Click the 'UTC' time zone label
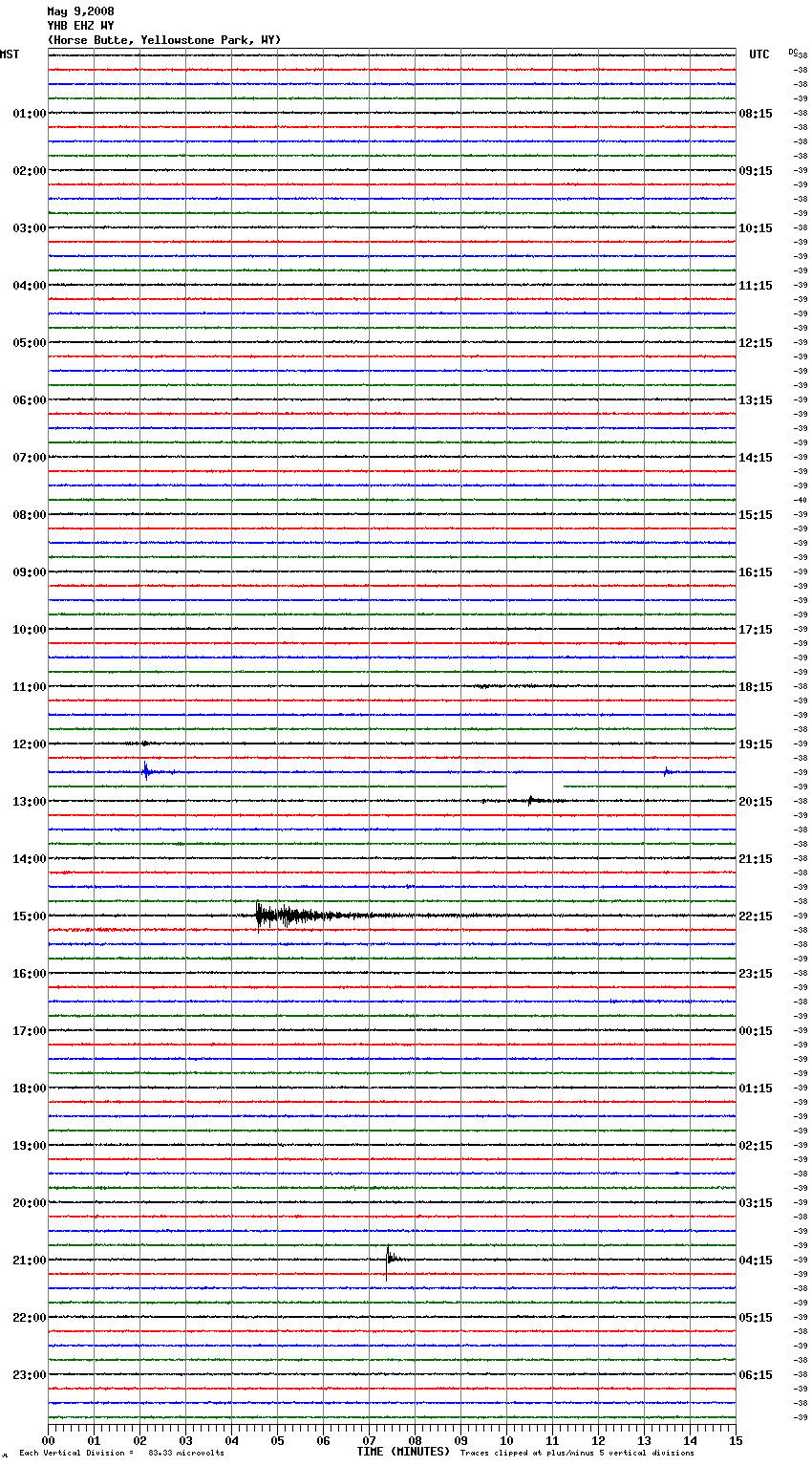This screenshot has width=812, height=1466. coord(759,54)
